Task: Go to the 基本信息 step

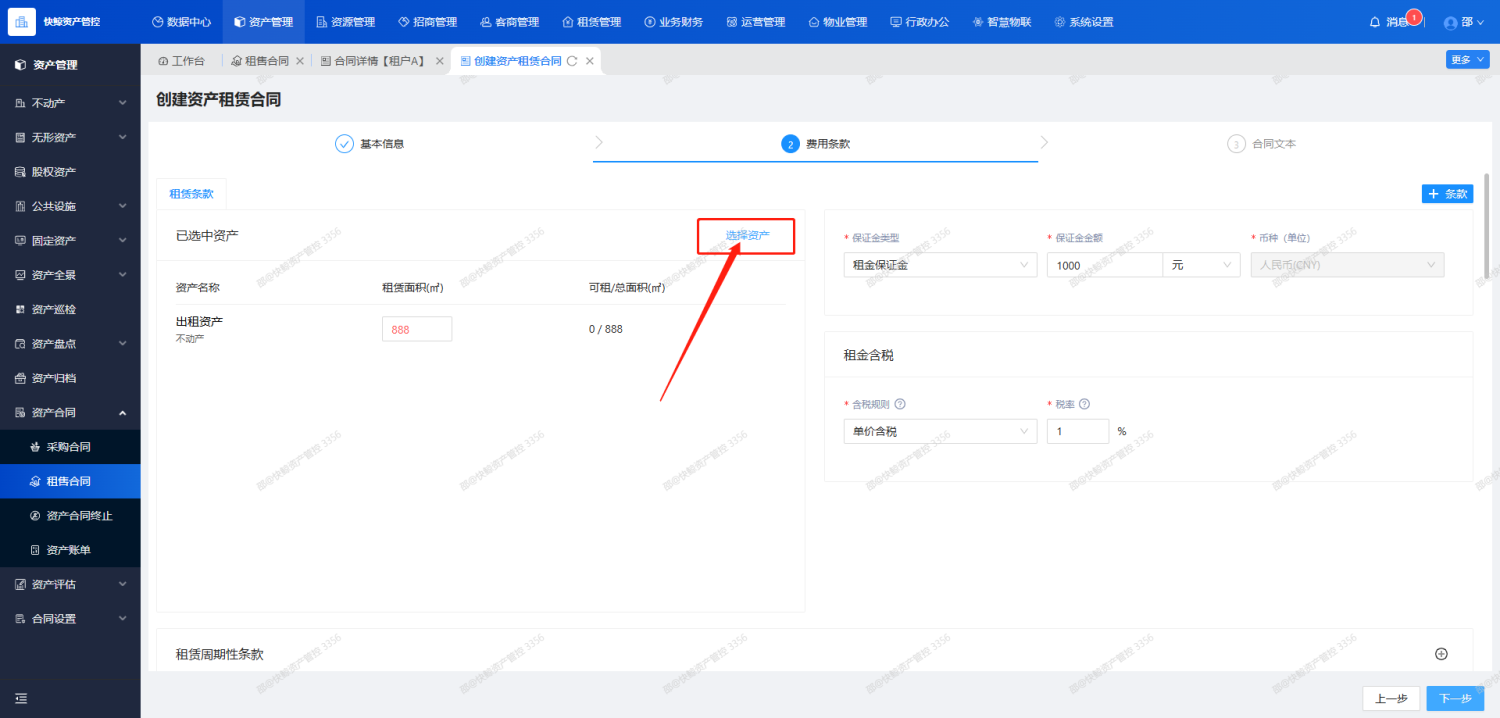Action: click(370, 144)
